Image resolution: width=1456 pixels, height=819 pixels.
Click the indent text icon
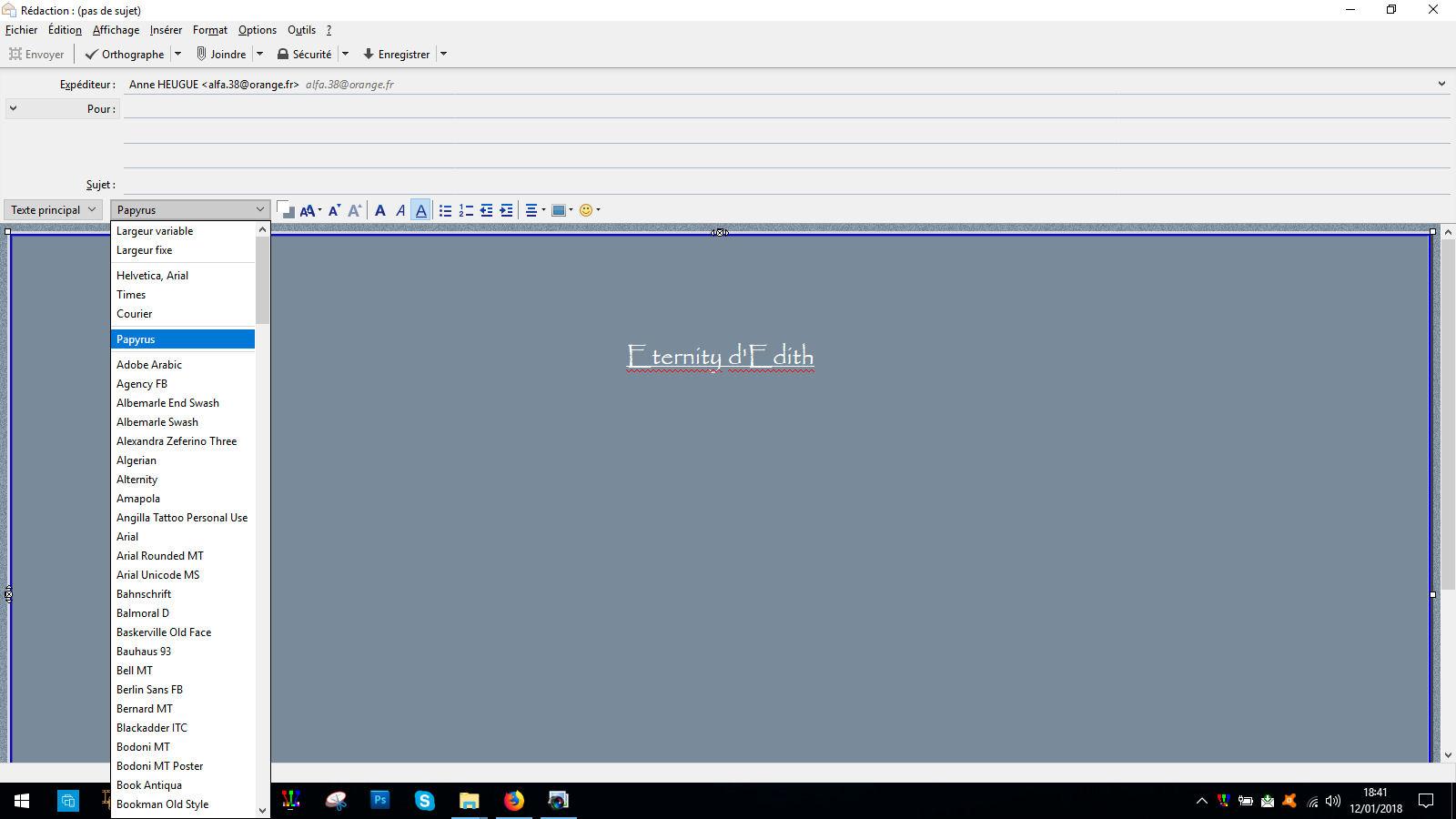(506, 210)
